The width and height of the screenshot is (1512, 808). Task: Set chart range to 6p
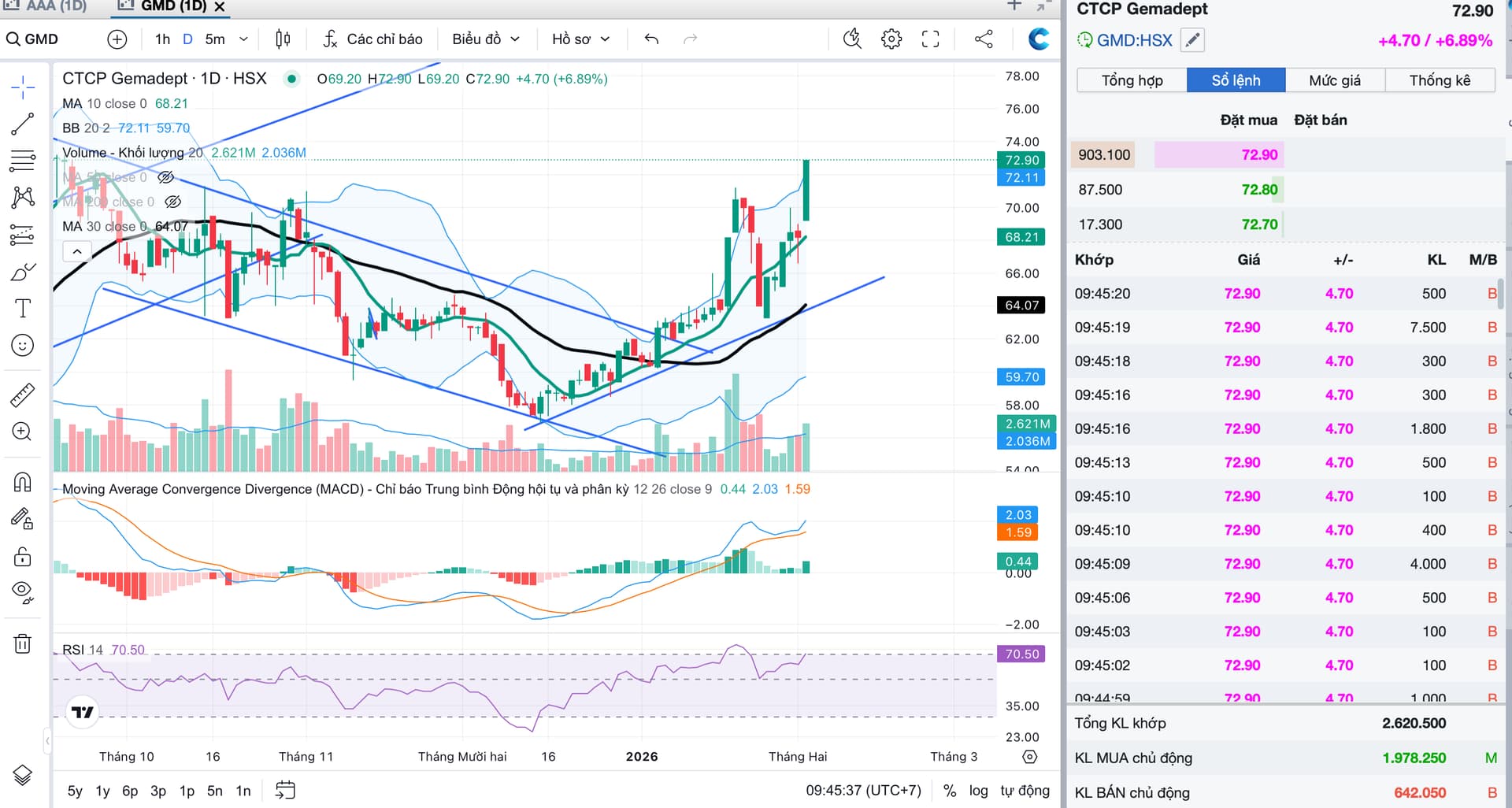point(130,791)
